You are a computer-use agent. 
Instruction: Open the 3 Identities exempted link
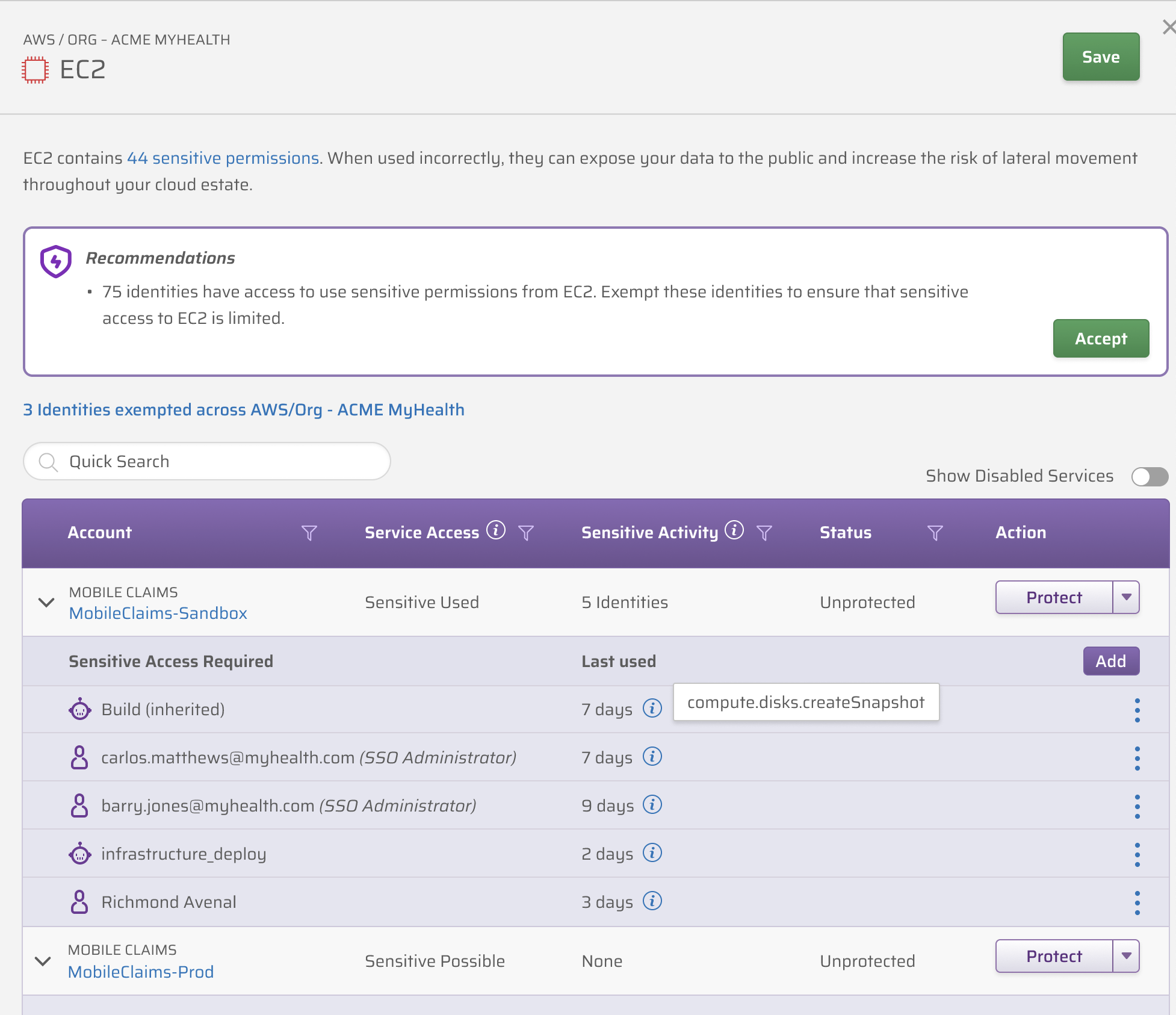244,409
